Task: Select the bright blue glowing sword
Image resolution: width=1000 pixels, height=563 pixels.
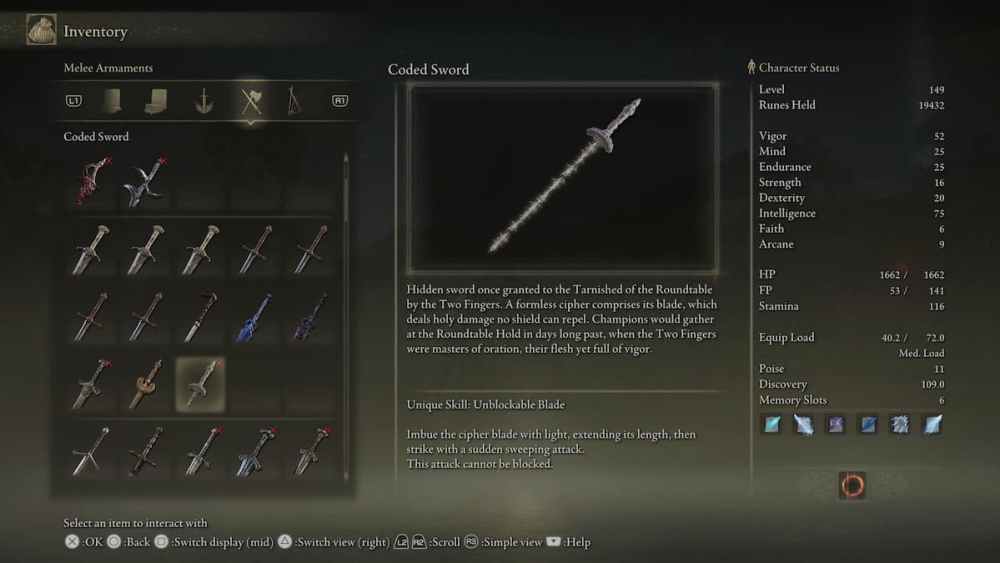Action: click(x=254, y=316)
